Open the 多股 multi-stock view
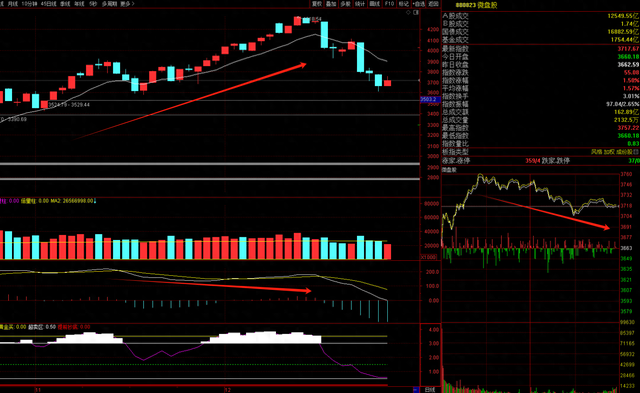This screenshot has width=640, height=393. (x=345, y=4)
